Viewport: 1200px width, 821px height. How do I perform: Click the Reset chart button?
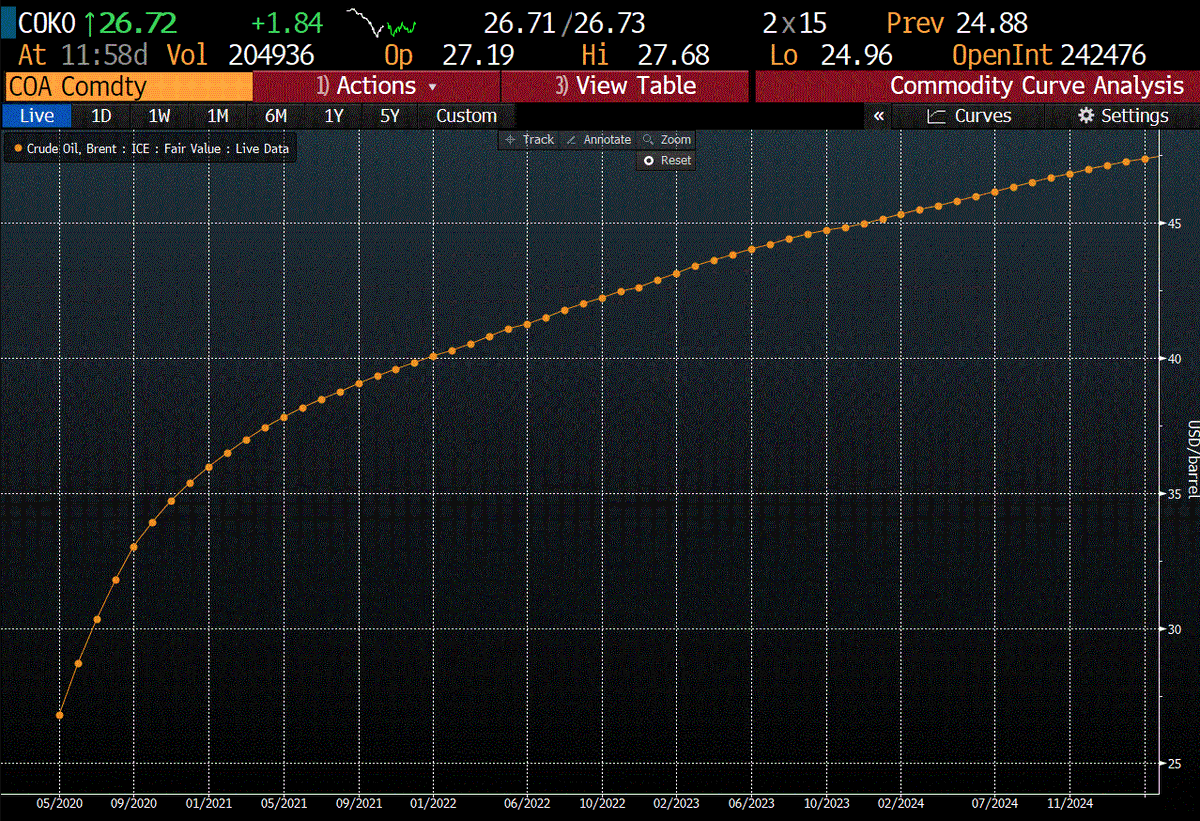pos(667,160)
